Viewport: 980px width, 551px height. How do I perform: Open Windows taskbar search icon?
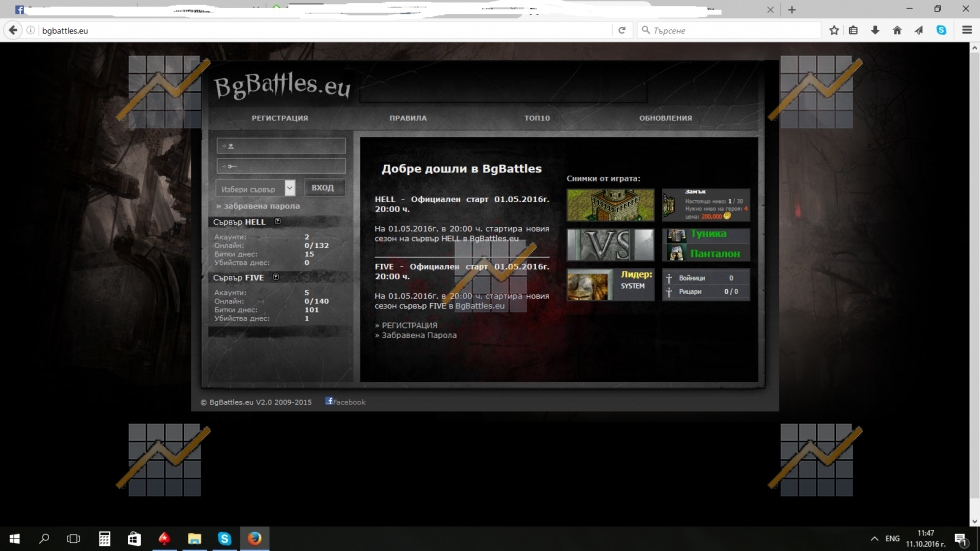click(x=44, y=539)
